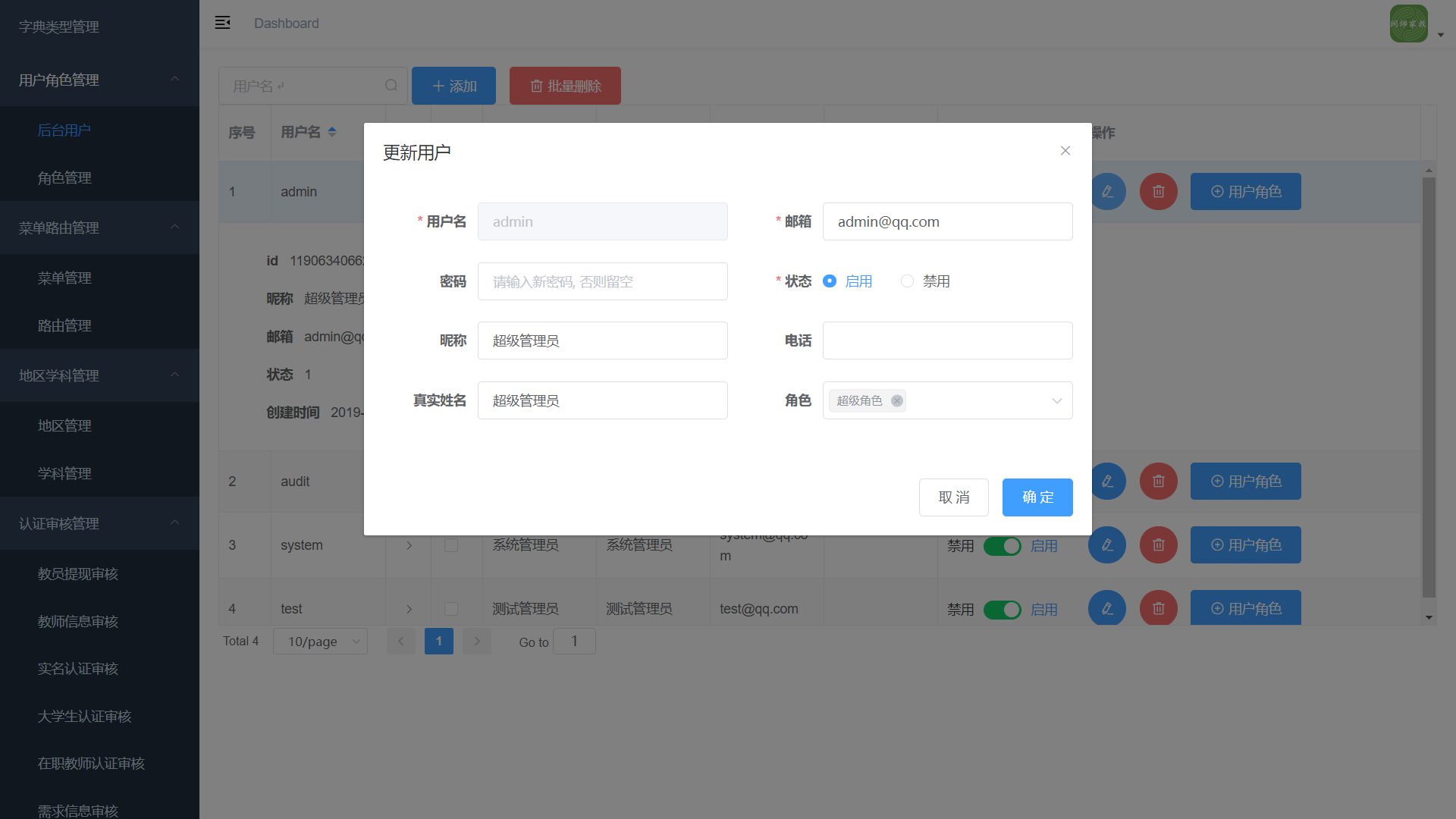Toggle the status switch for test row
Screen dimensions: 1456x819
tap(1002, 610)
